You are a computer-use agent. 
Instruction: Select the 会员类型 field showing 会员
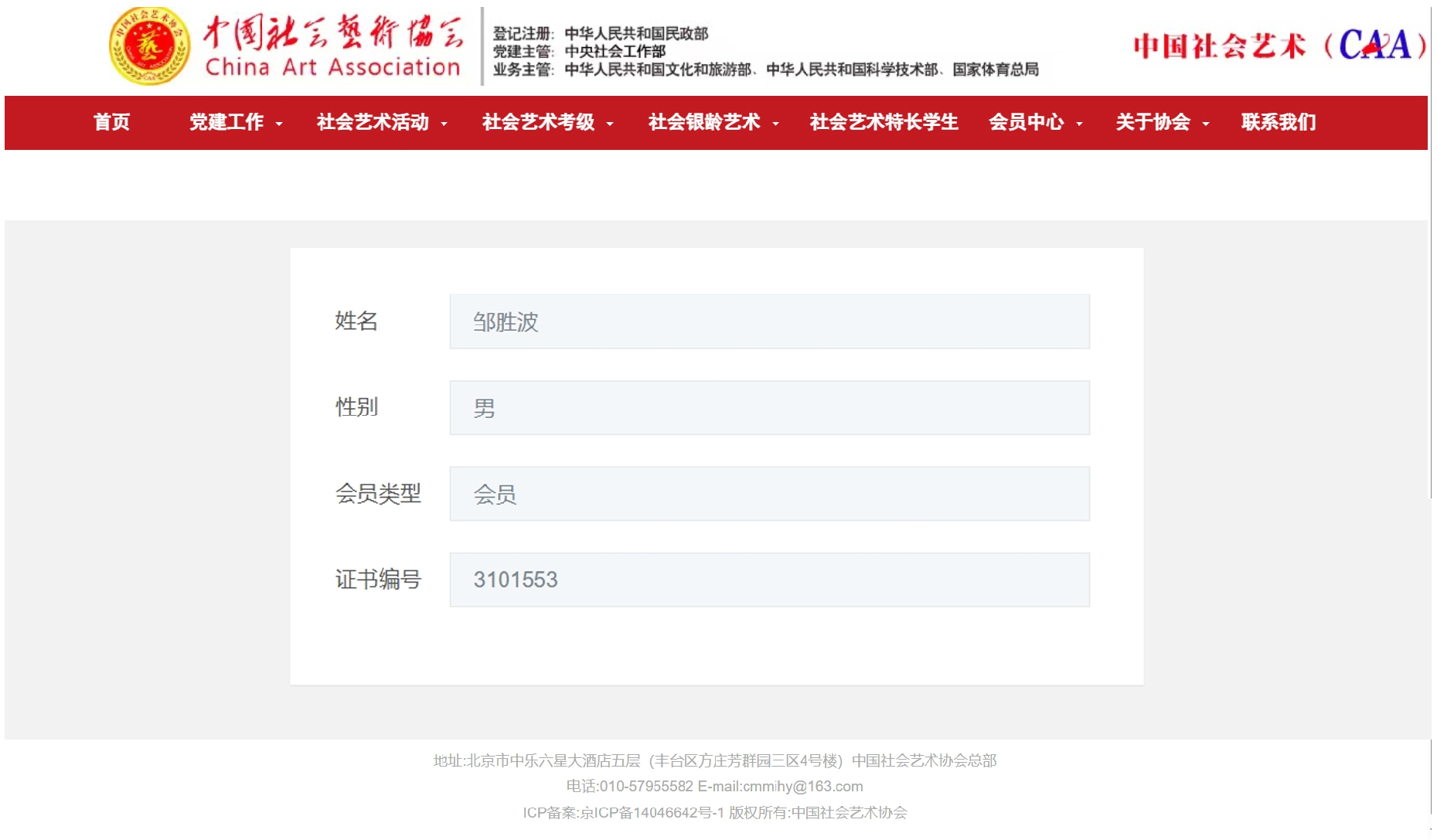769,494
